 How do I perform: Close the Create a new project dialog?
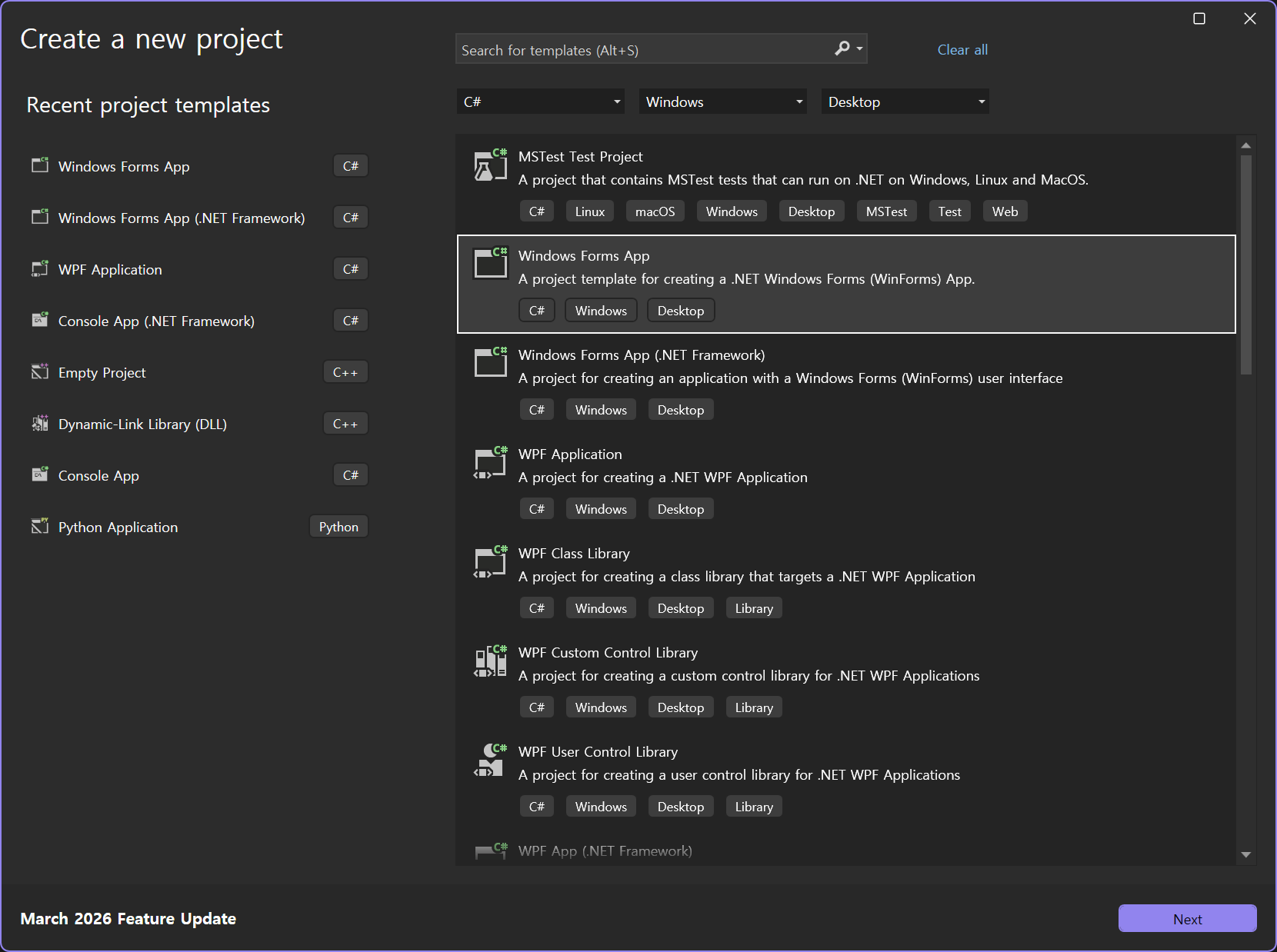[1250, 18]
